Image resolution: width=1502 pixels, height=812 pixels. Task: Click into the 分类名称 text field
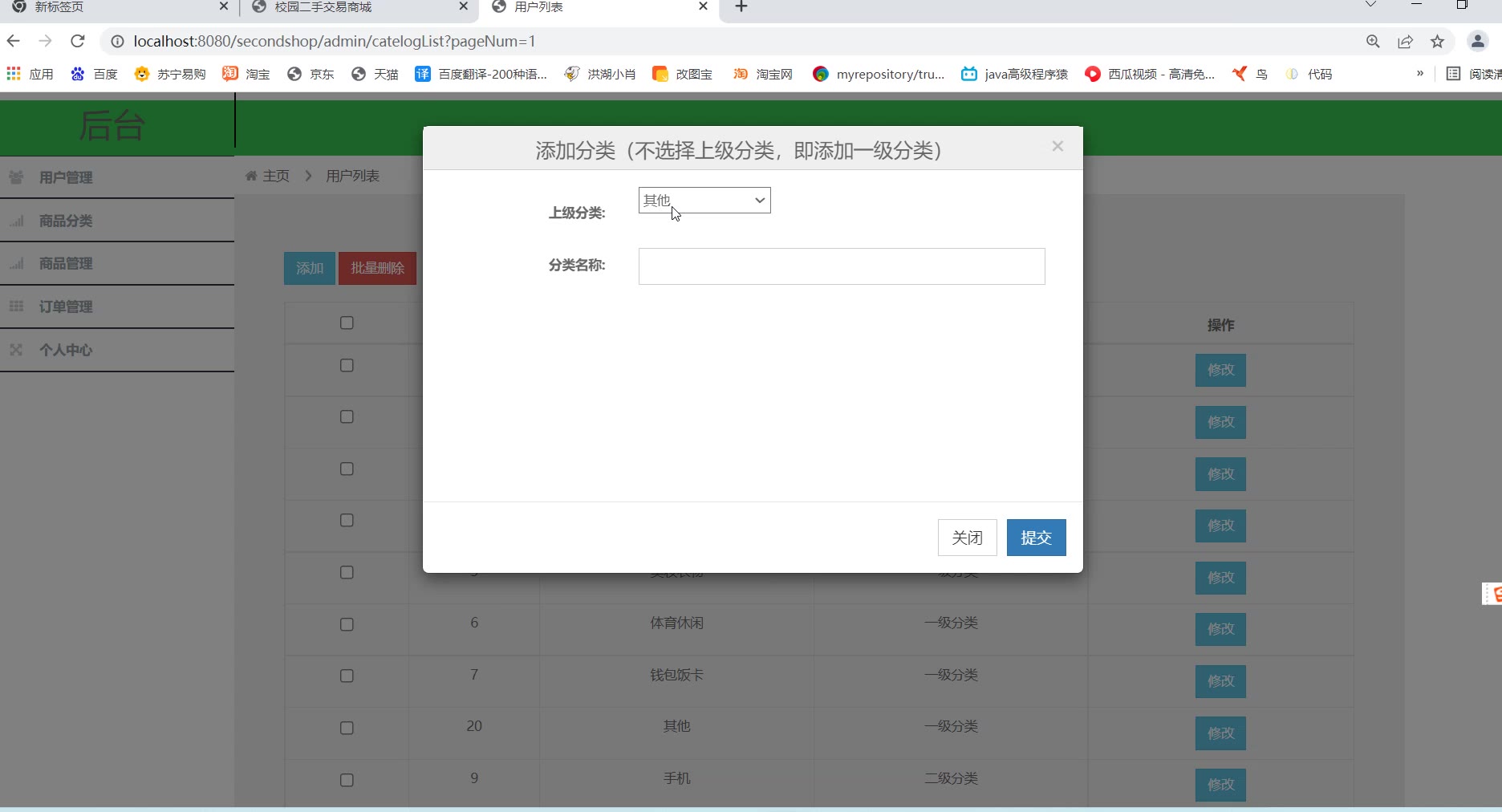pos(841,266)
